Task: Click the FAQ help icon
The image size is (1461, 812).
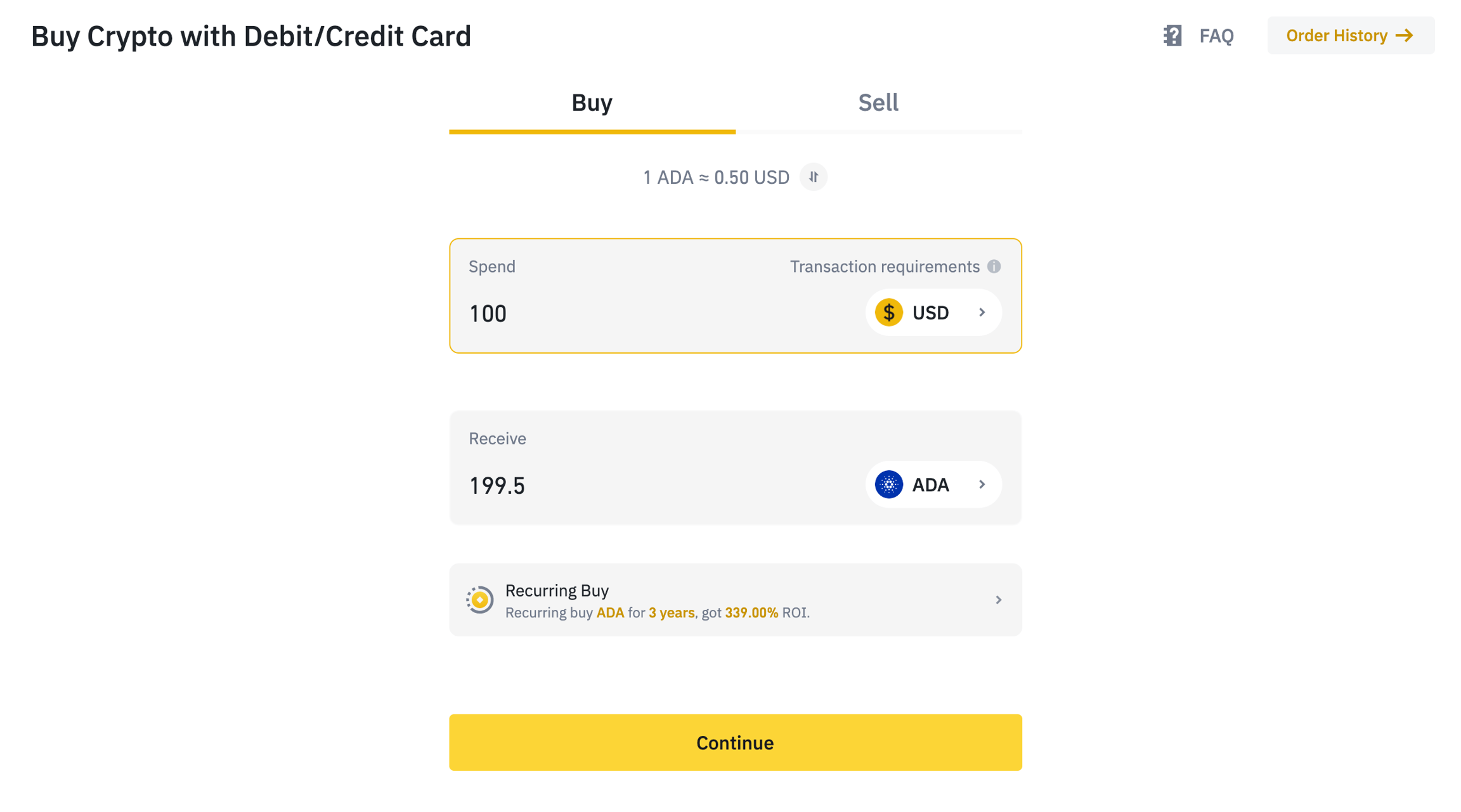Action: coord(1172,35)
